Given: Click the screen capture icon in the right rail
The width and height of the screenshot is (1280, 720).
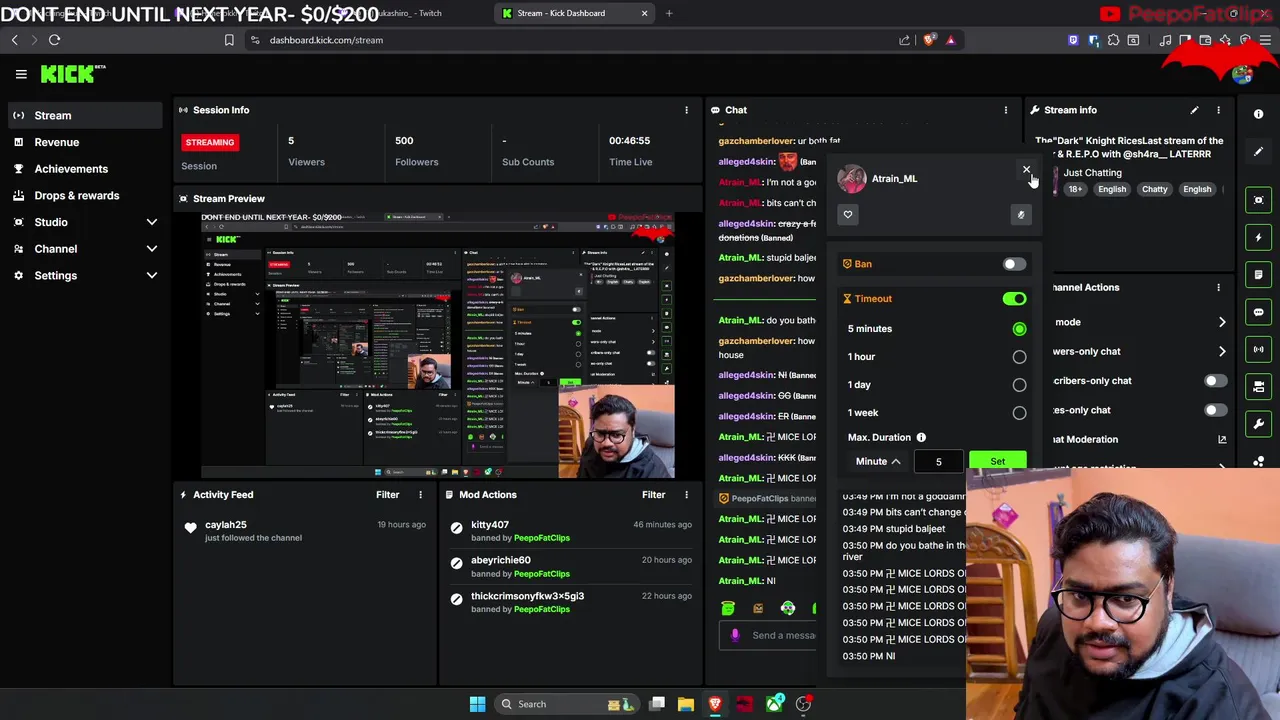Looking at the screenshot, I should tap(1258, 200).
